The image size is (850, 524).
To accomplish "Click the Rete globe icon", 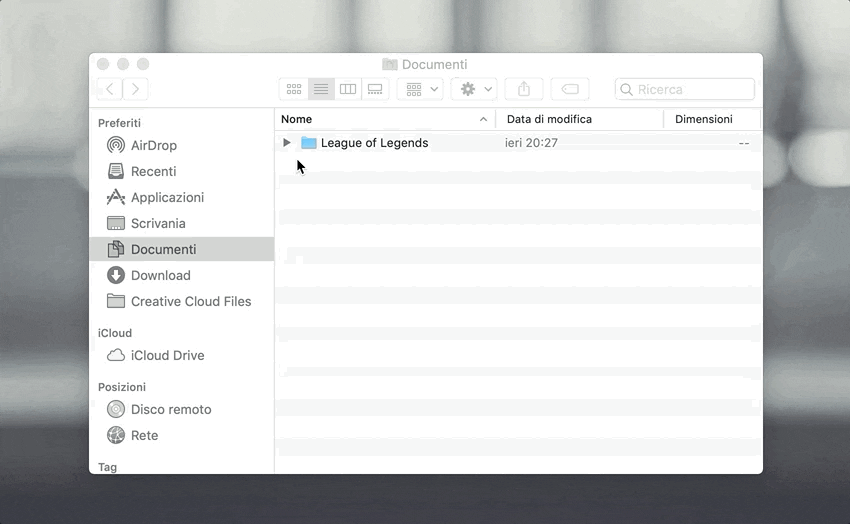I will click(115, 435).
